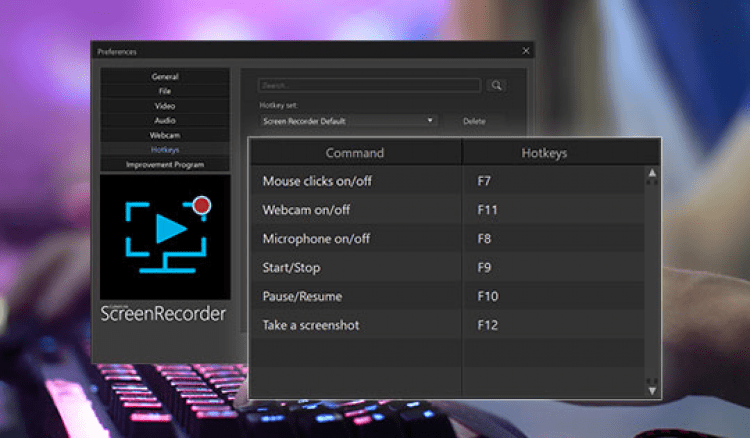
Task: Select the Hotkeys tab
Action: pos(165,149)
